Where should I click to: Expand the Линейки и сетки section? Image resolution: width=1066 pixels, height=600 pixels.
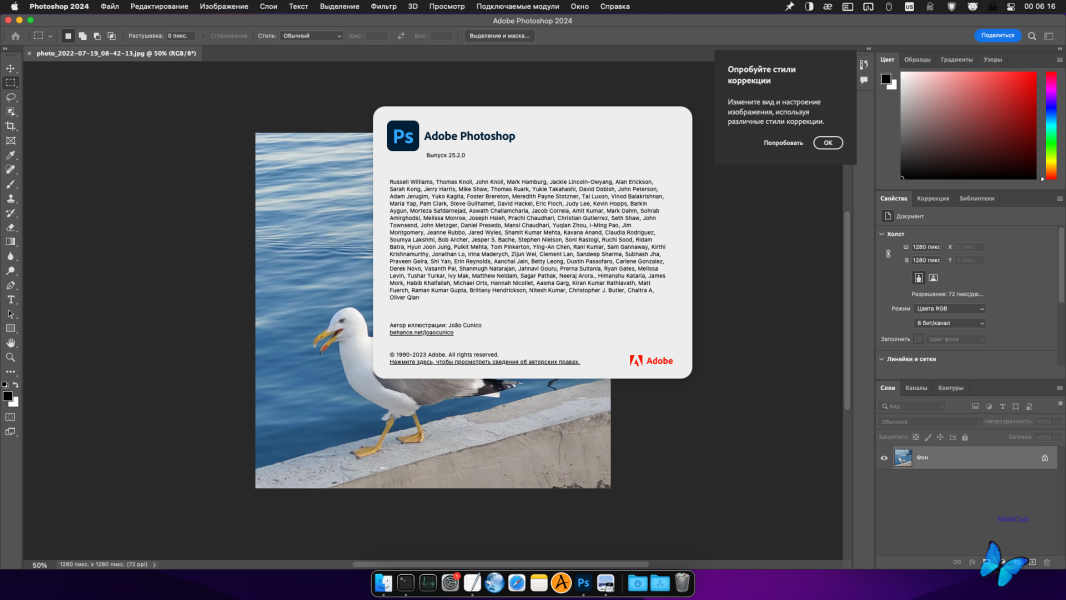tap(882, 359)
